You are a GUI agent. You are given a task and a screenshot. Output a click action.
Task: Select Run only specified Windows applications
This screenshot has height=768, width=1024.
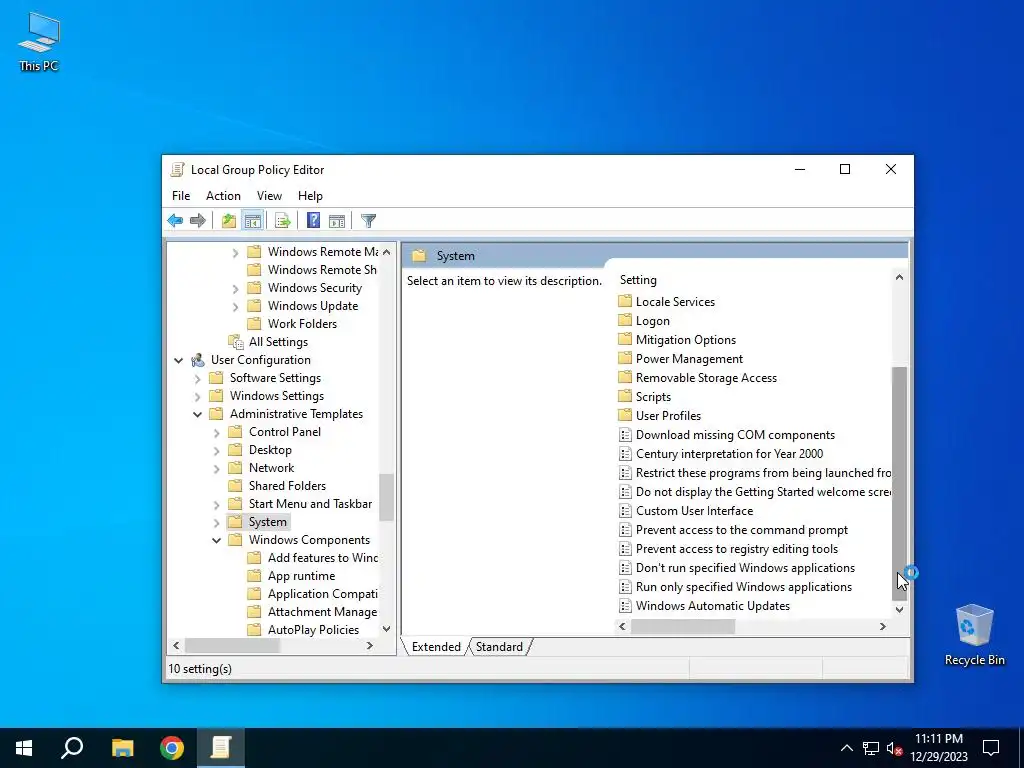[x=744, y=586]
